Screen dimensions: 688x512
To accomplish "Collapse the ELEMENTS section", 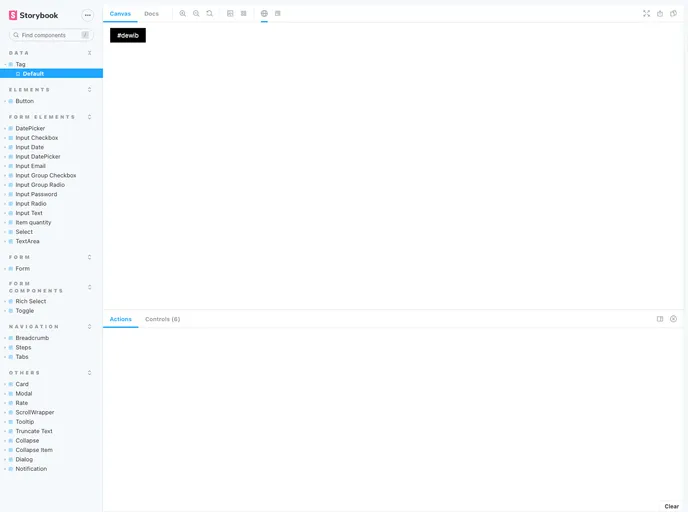I will (x=90, y=90).
